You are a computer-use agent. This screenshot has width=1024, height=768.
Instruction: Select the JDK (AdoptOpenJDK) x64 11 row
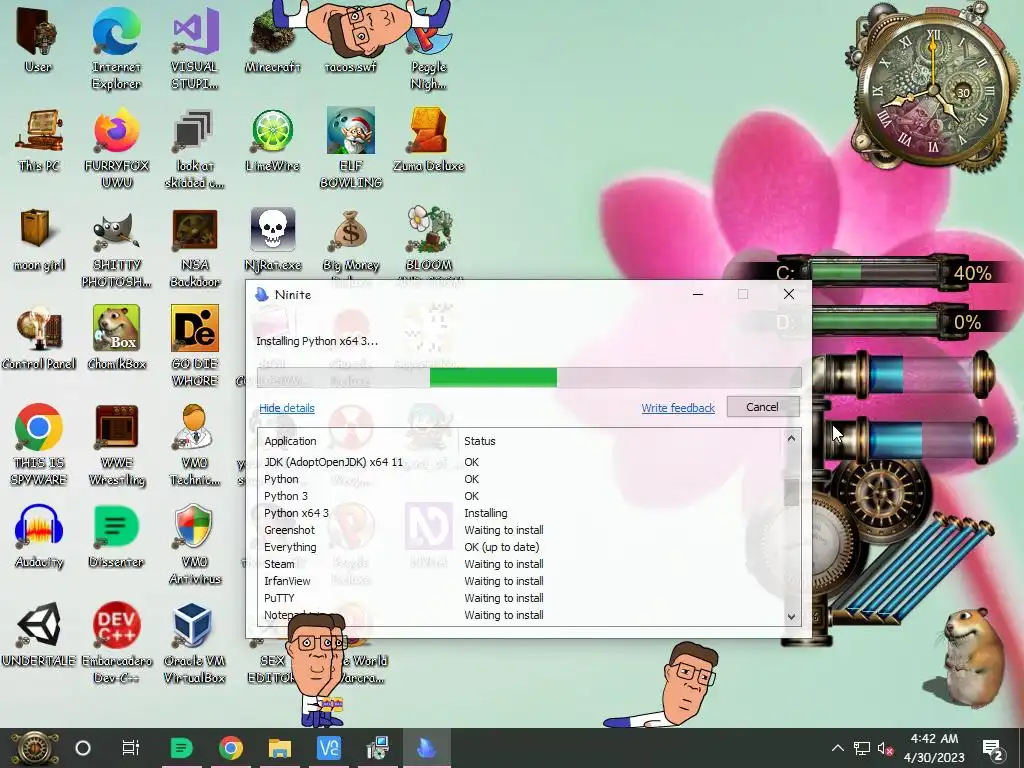521,462
